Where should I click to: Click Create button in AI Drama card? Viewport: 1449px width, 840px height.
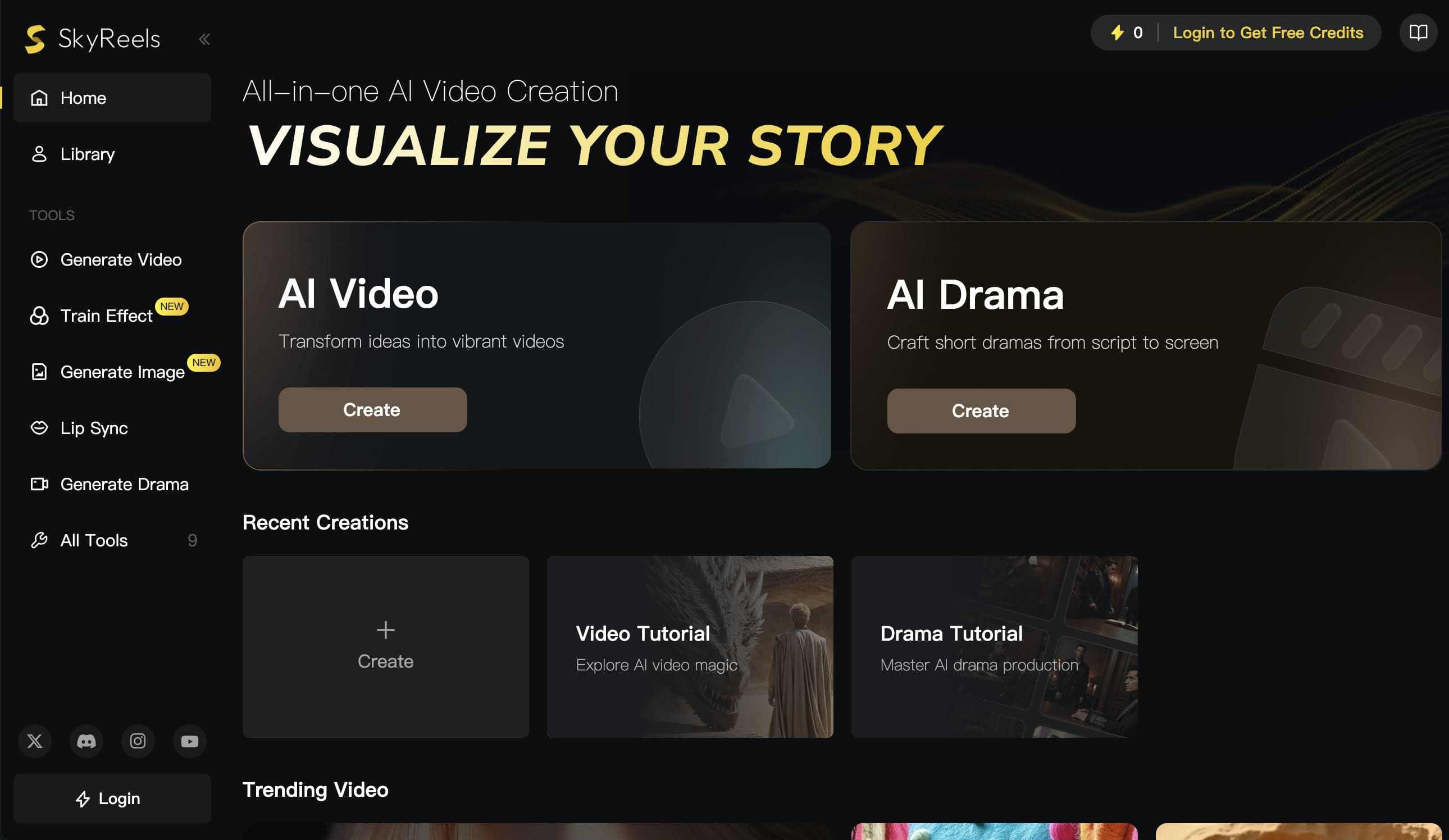coord(981,411)
